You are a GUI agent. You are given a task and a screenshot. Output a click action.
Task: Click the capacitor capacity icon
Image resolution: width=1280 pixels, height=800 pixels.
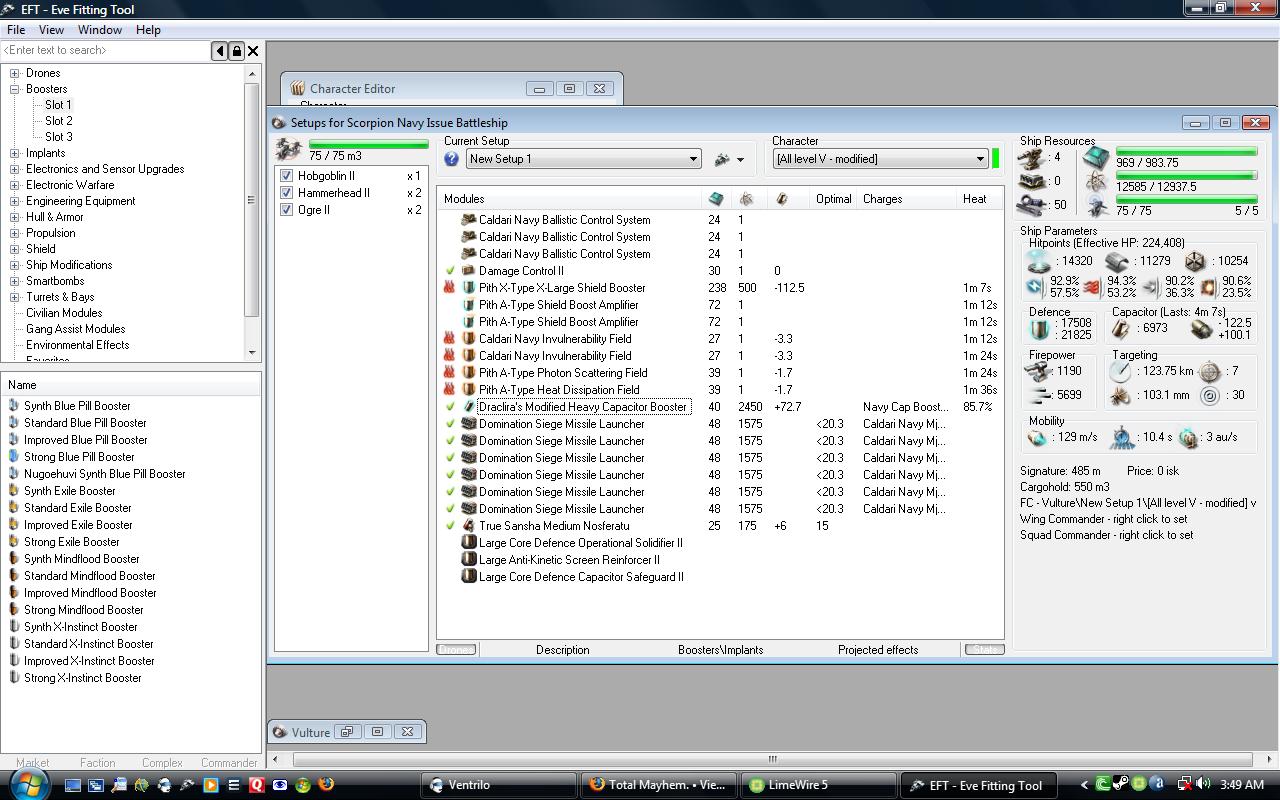(1122, 328)
